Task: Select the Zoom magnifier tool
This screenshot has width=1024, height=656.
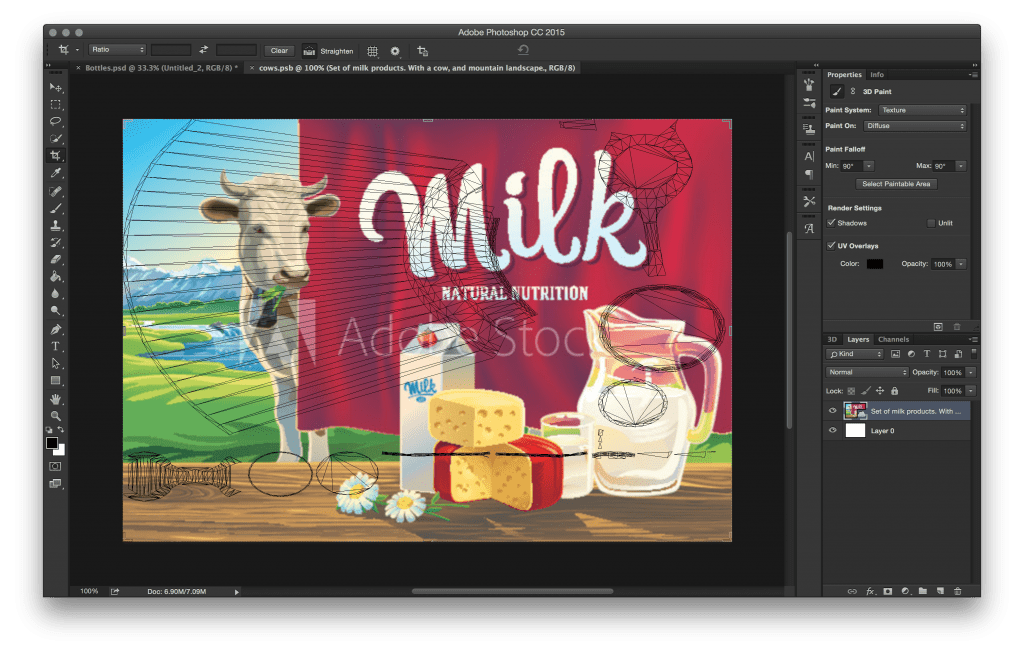Action: point(56,416)
